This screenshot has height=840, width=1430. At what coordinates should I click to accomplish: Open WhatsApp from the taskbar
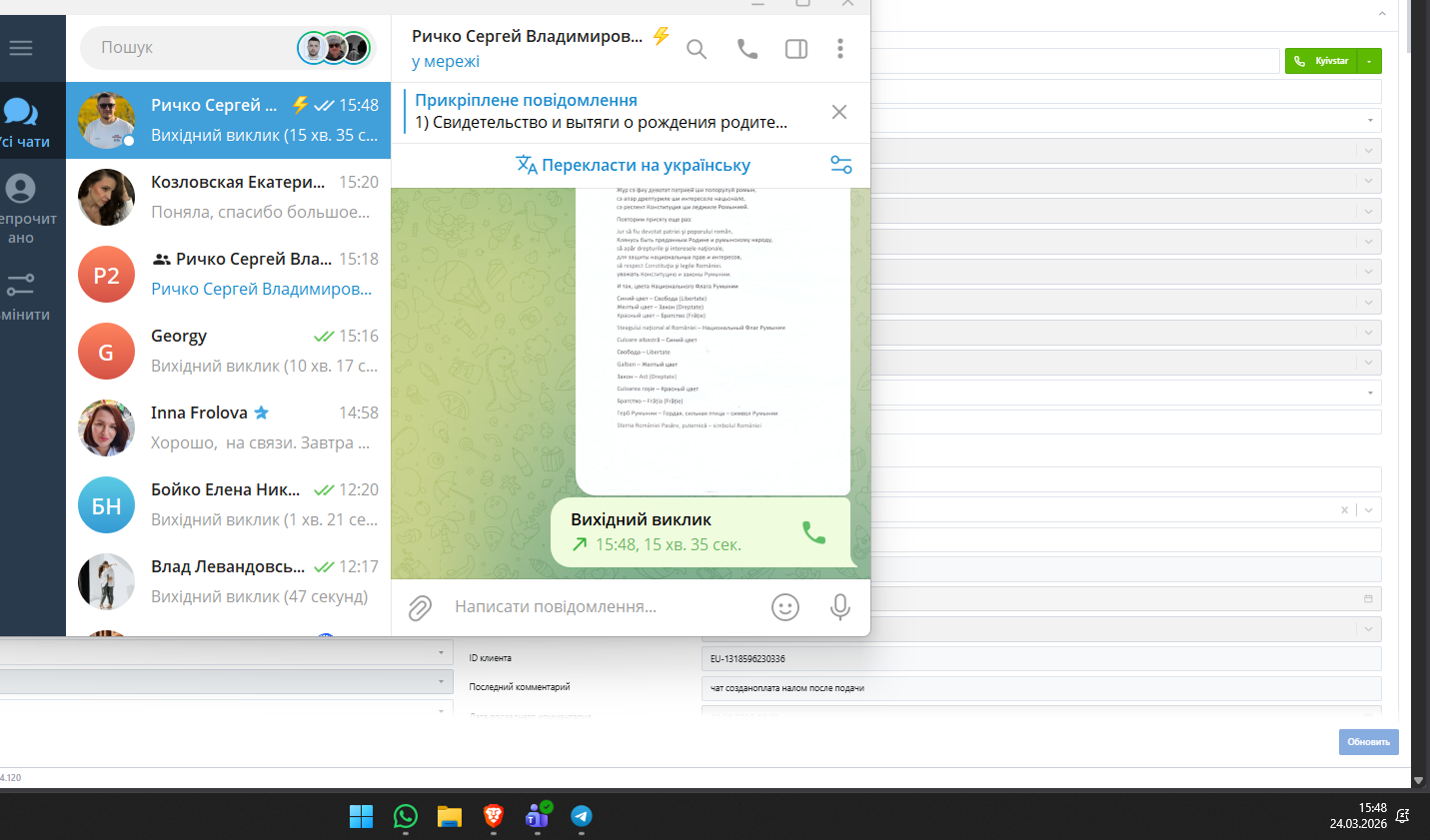406,816
